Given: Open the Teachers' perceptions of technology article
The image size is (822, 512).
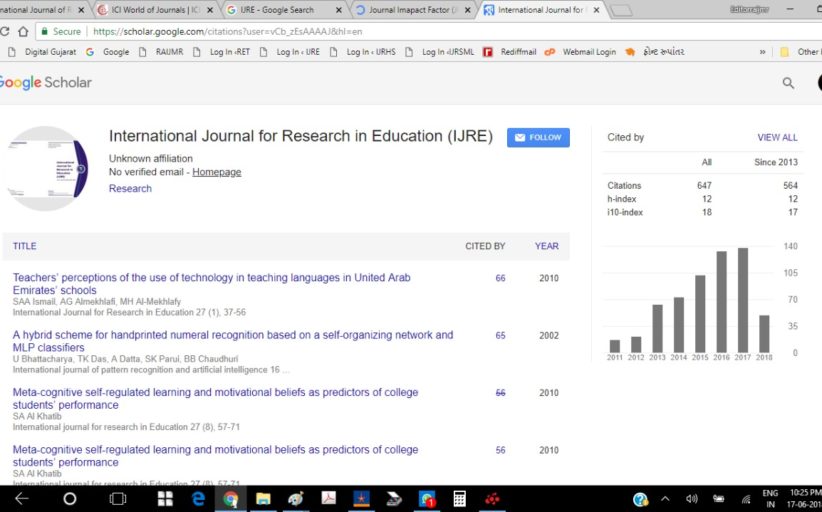Looking at the screenshot, I should click(x=211, y=284).
